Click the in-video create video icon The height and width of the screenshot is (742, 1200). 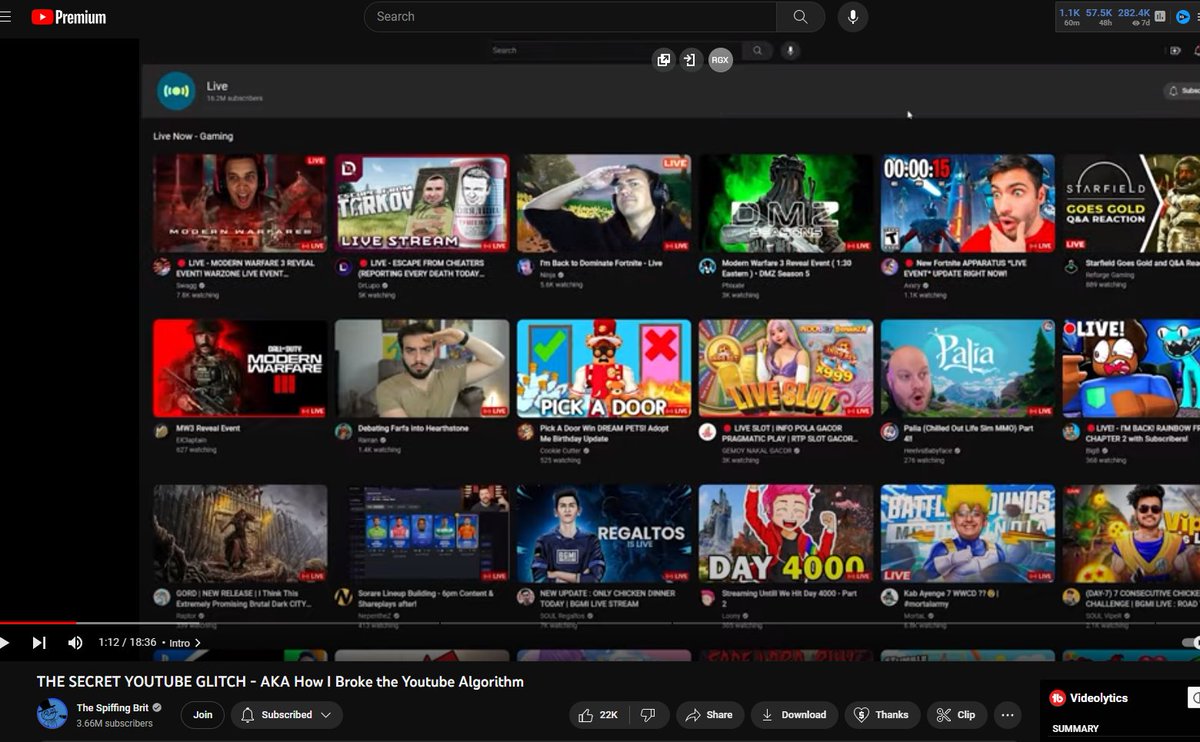(x=1175, y=50)
